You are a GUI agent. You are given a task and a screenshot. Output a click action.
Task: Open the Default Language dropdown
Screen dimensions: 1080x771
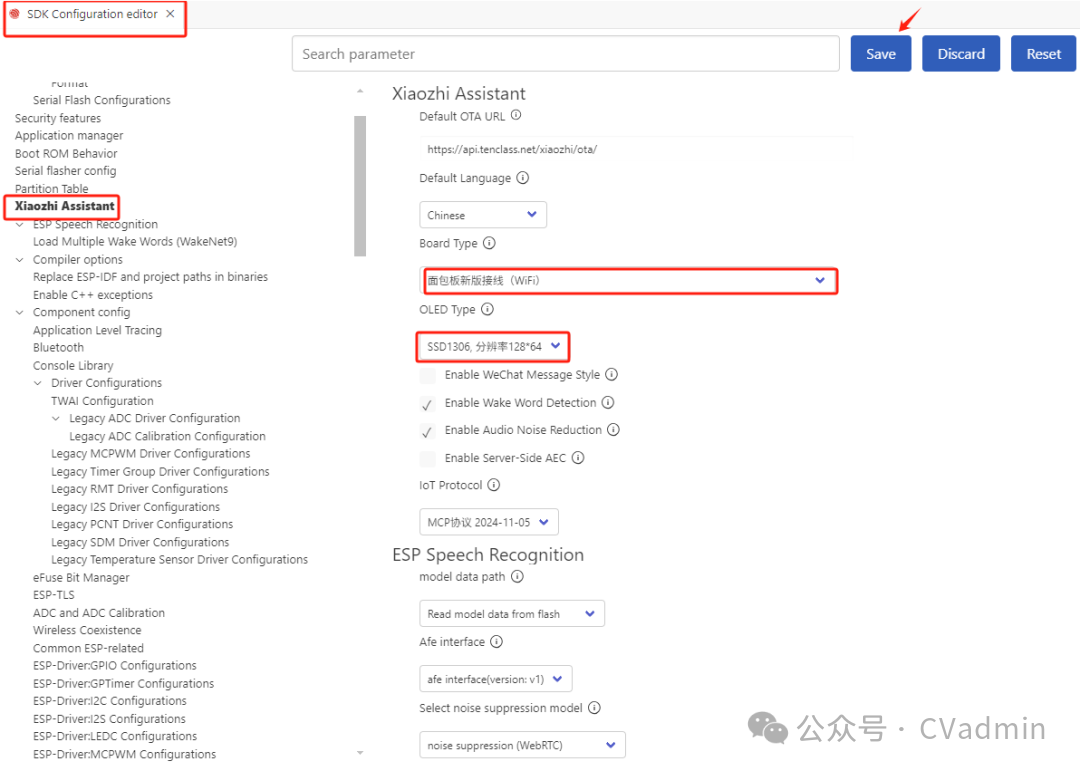[483, 215]
